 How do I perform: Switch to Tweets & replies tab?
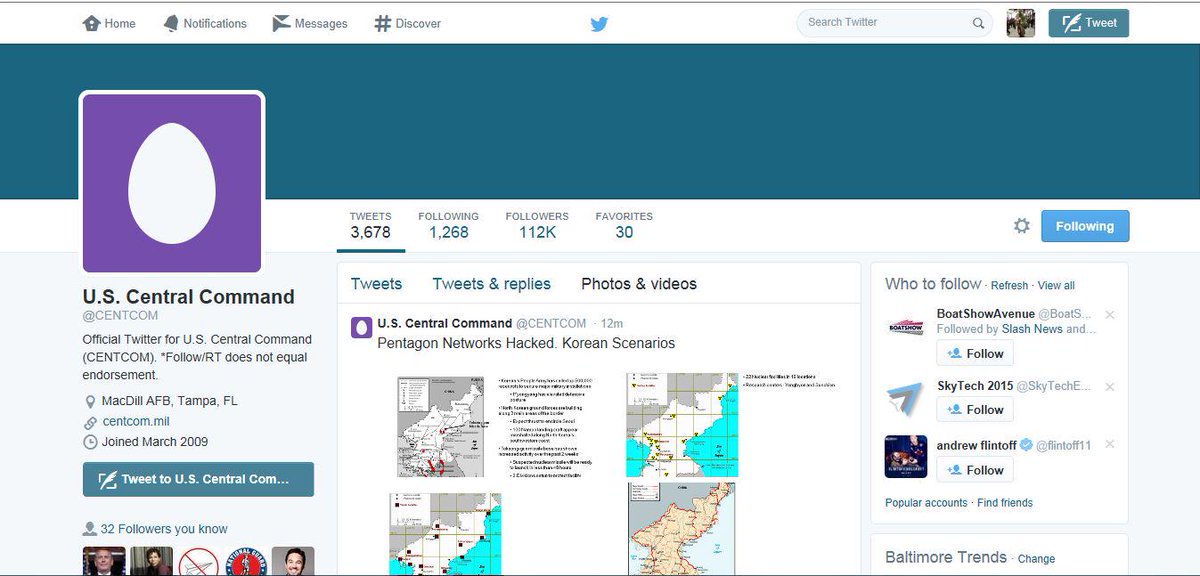tap(491, 284)
